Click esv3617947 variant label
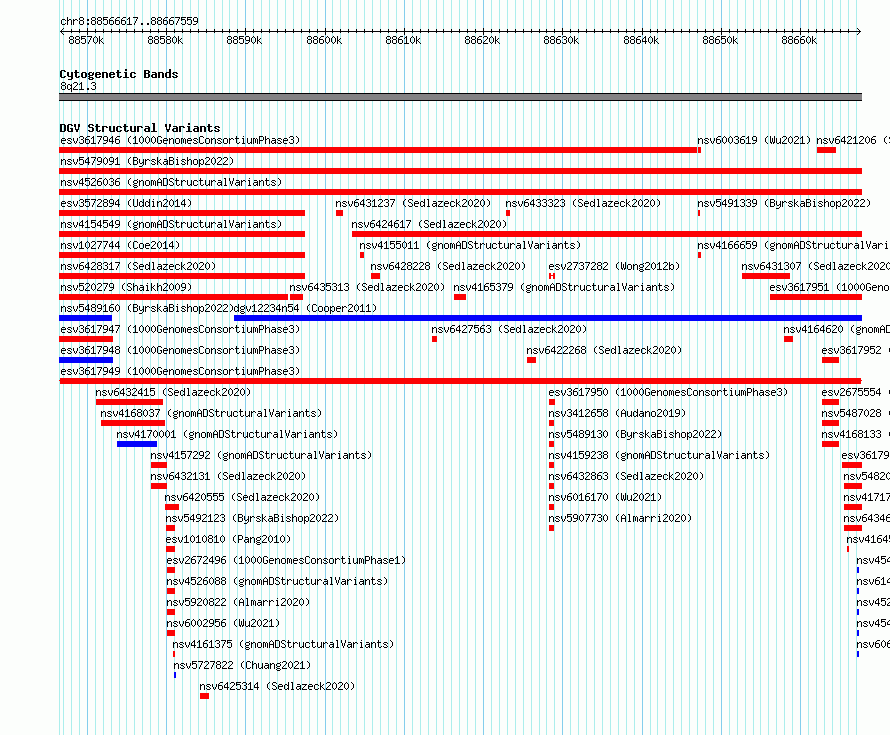 point(180,329)
